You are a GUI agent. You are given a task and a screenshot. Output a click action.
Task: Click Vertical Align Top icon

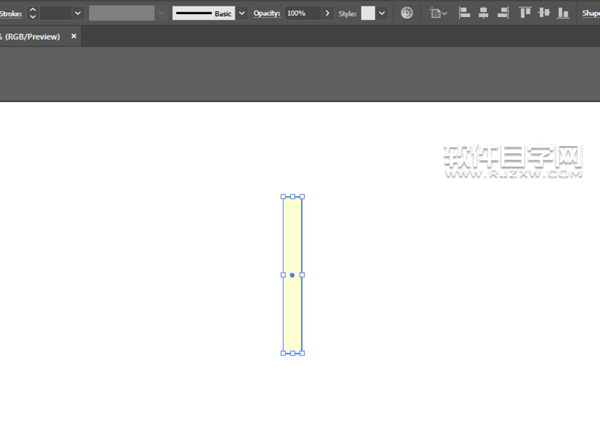click(525, 13)
